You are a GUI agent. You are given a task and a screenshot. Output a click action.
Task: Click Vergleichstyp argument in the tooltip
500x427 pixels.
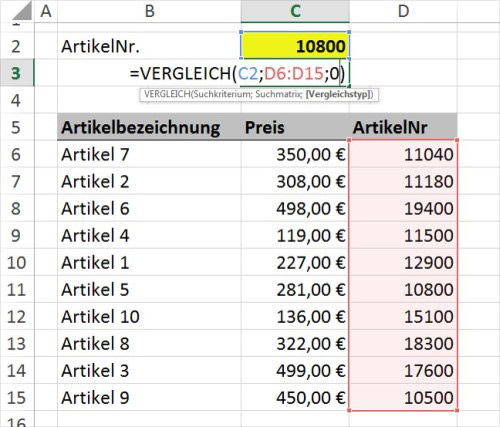point(338,94)
